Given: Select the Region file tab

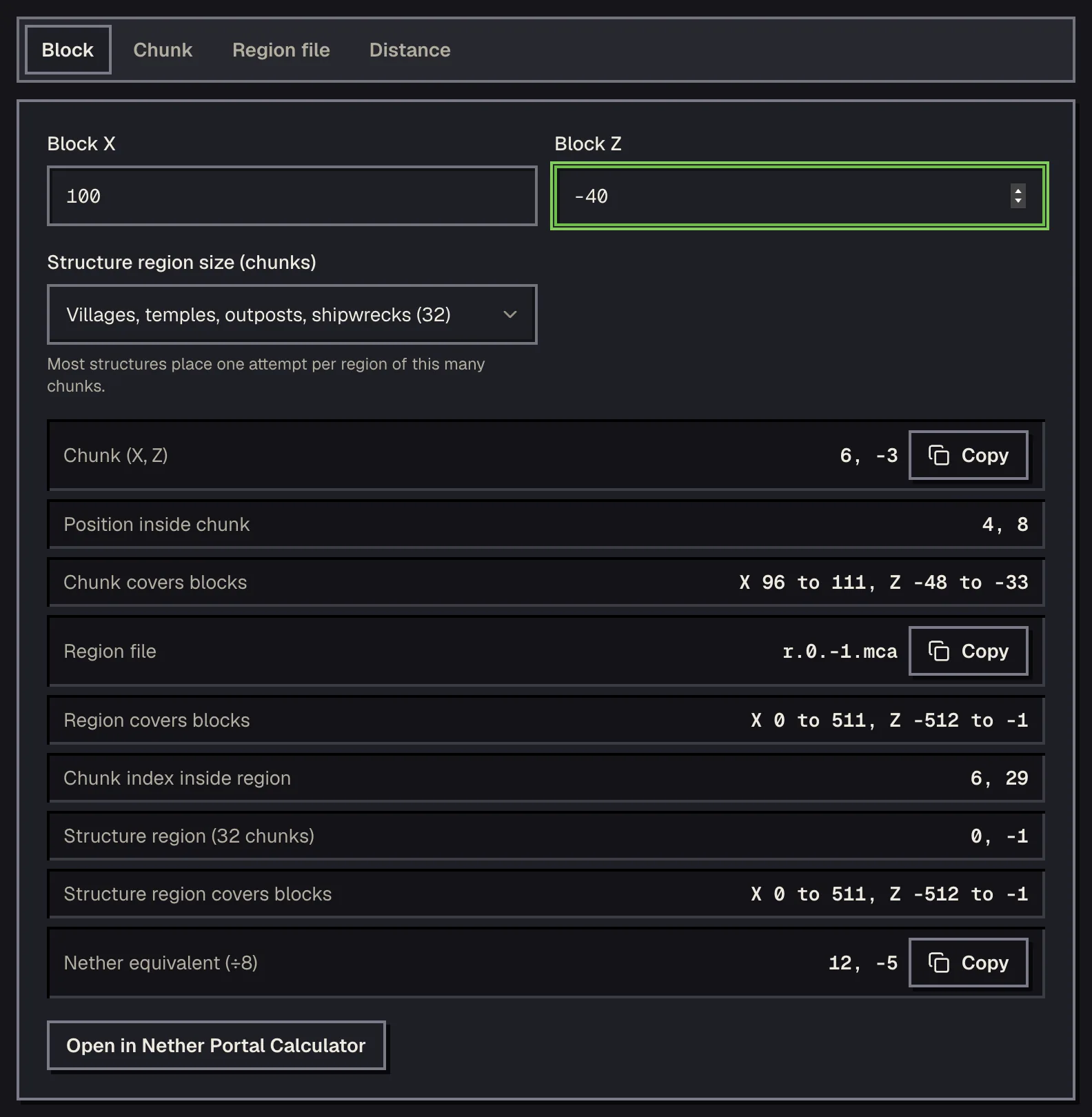Looking at the screenshot, I should pyautogui.click(x=281, y=50).
